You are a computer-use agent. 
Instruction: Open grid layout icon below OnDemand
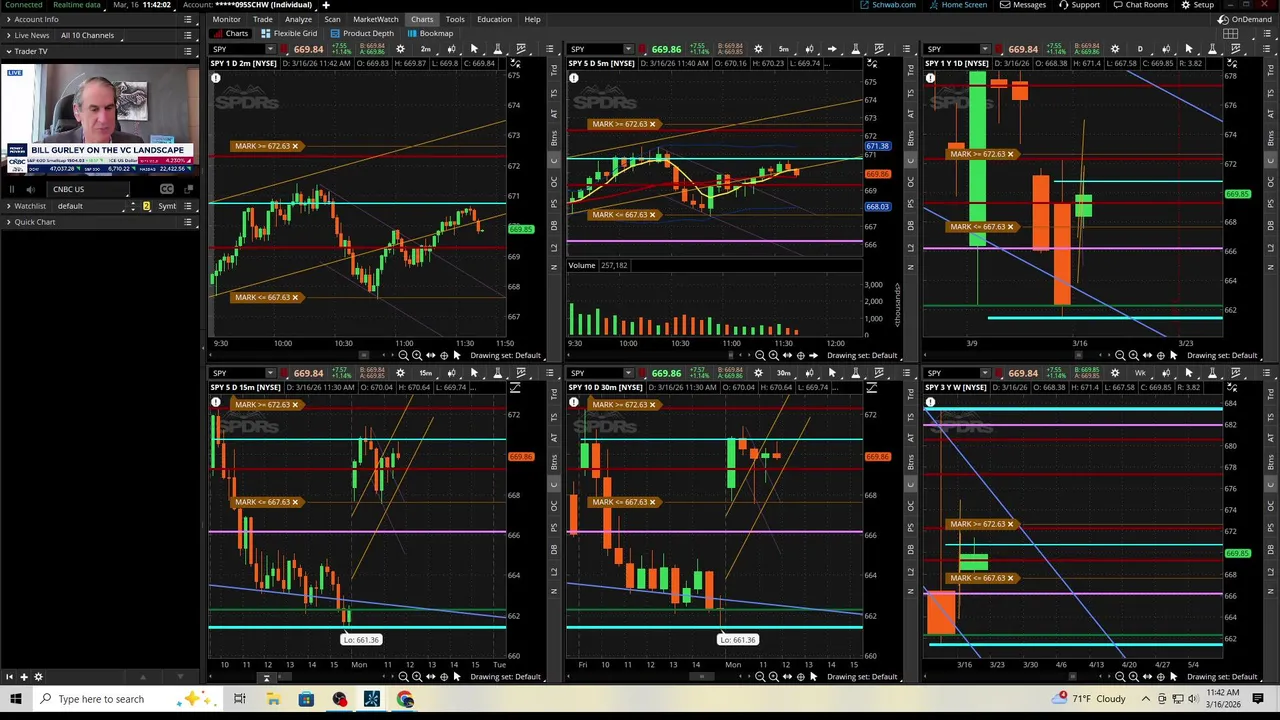coord(1231,33)
